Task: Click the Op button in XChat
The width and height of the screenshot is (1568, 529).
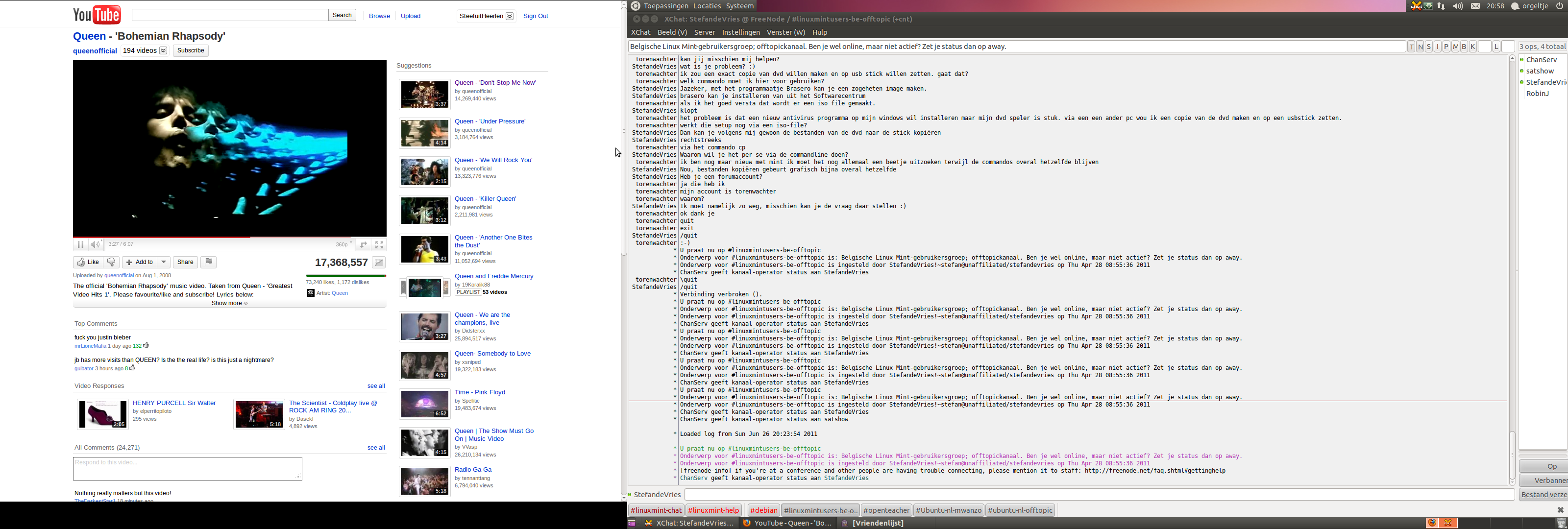Action: click(x=1543, y=467)
